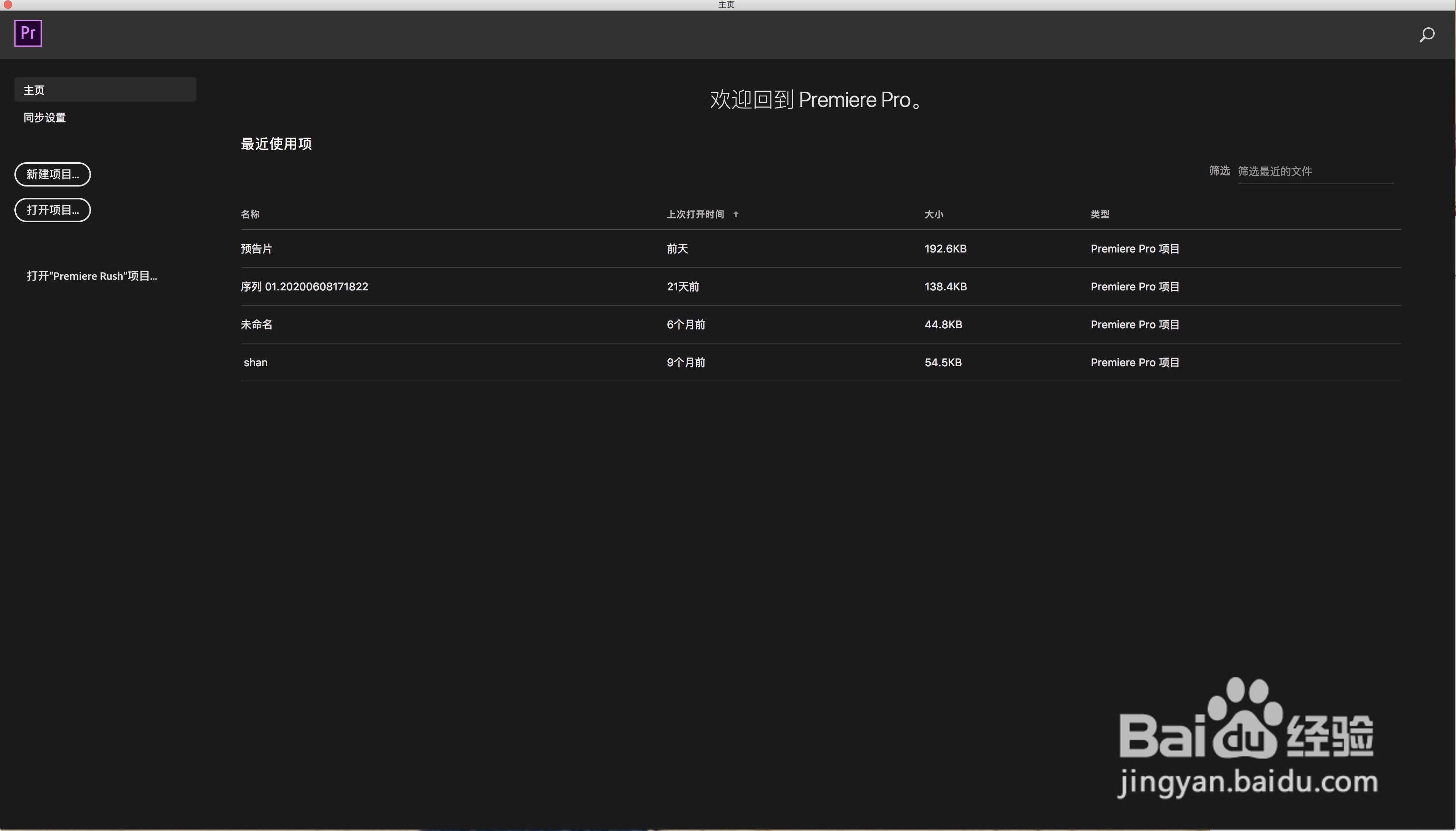Sort by the 类型 column header
Viewport: 1456px width, 831px height.
(1100, 215)
